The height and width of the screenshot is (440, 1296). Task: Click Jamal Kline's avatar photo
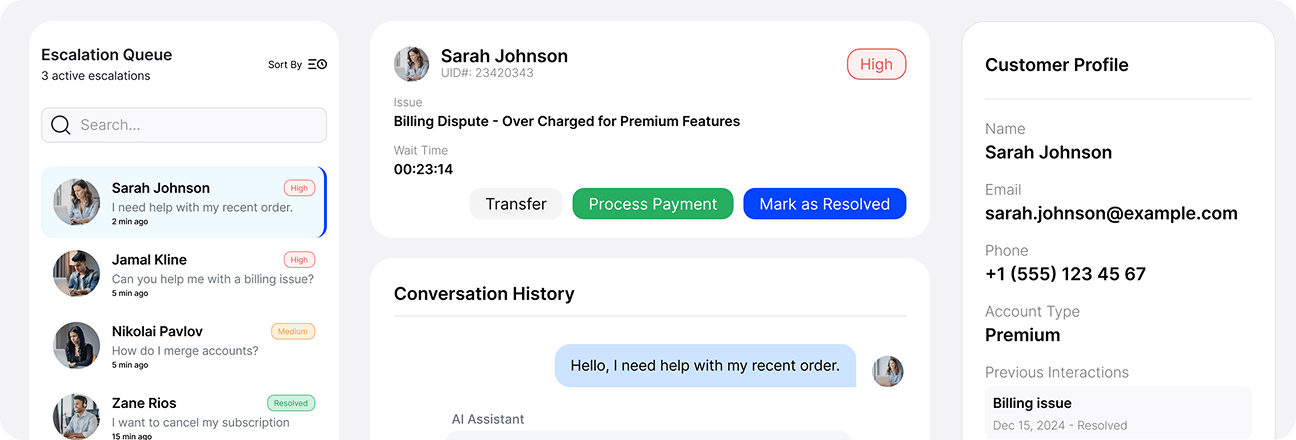[x=76, y=274]
